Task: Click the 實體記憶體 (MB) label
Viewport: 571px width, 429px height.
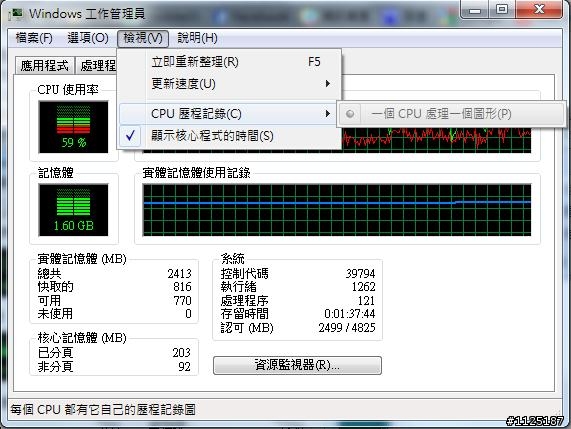Action: pos(82,259)
